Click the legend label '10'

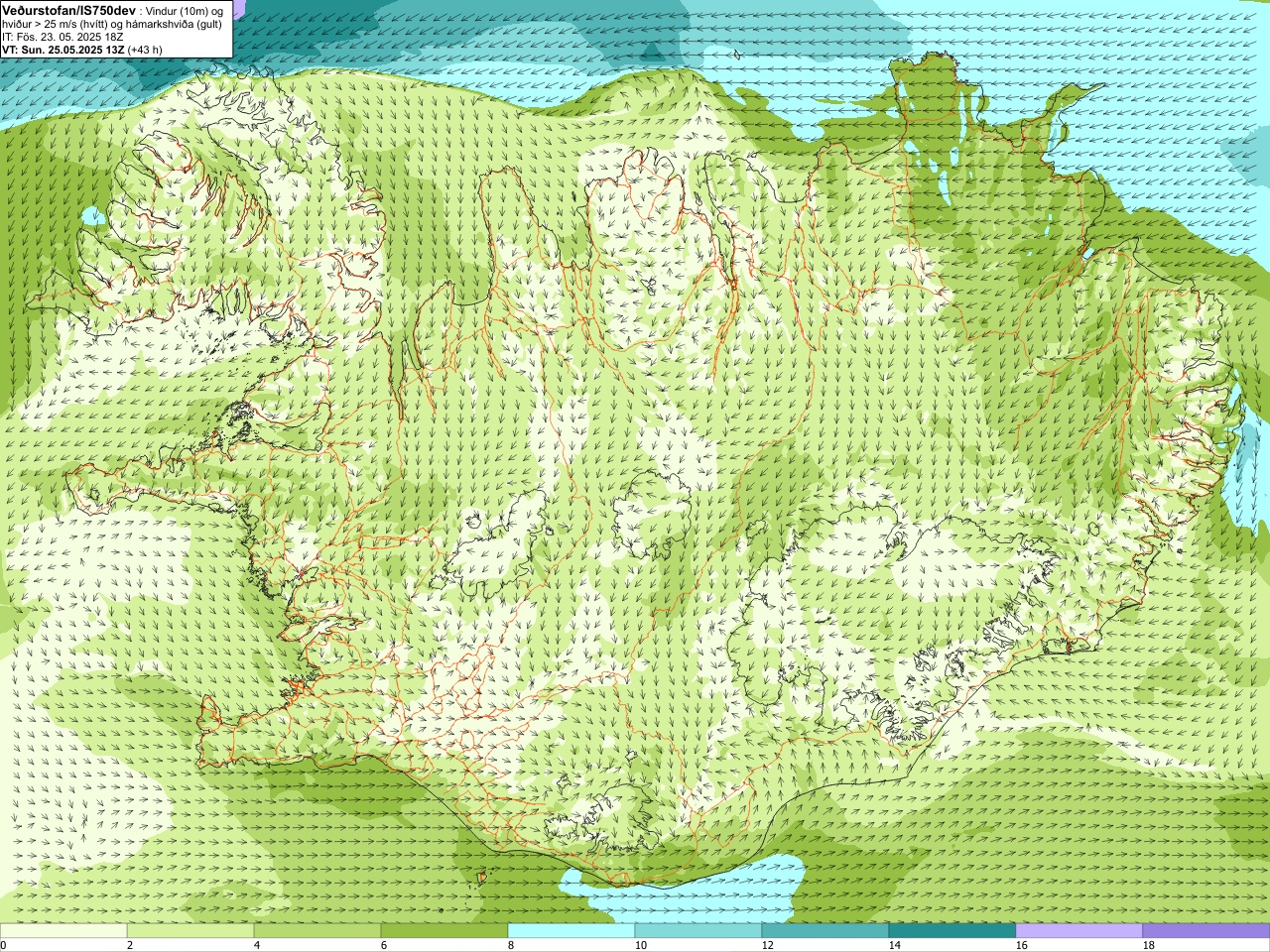point(640,946)
